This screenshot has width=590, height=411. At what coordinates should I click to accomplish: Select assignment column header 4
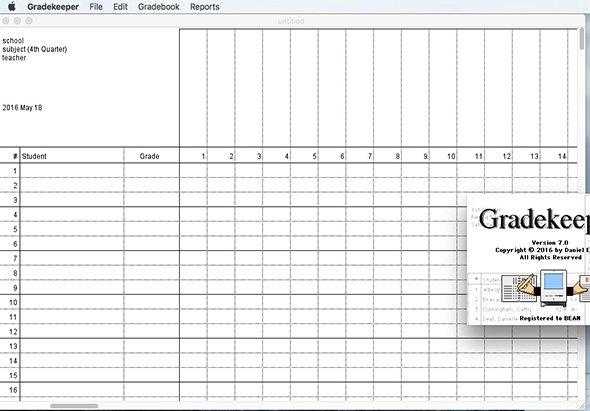click(277, 156)
